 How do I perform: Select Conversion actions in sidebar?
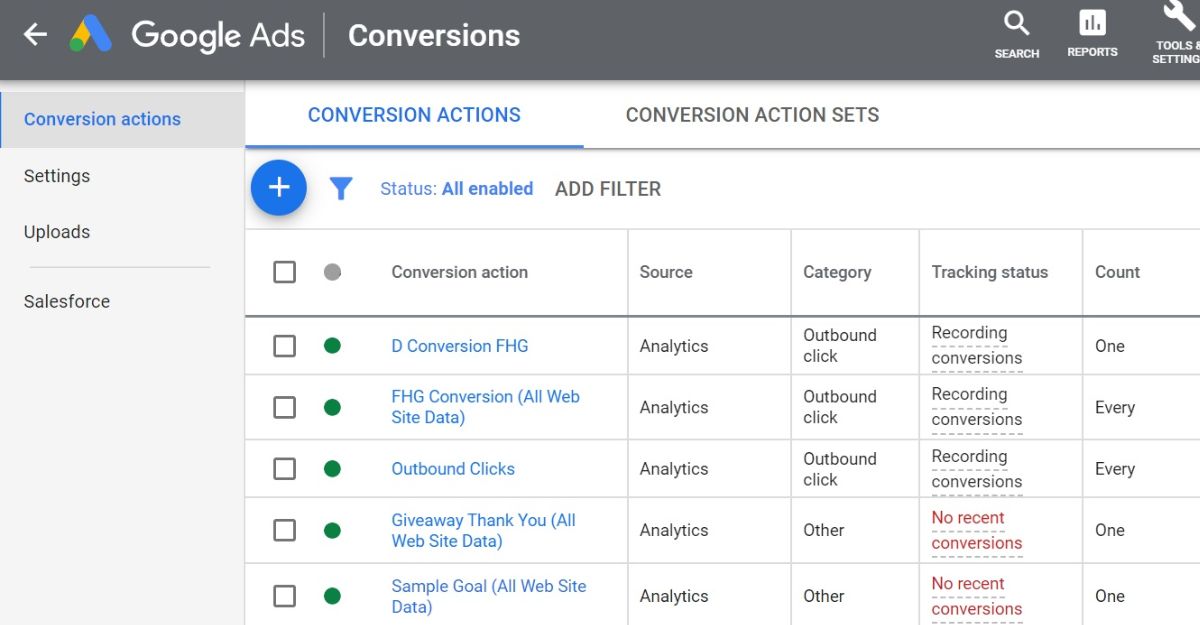[x=122, y=119]
